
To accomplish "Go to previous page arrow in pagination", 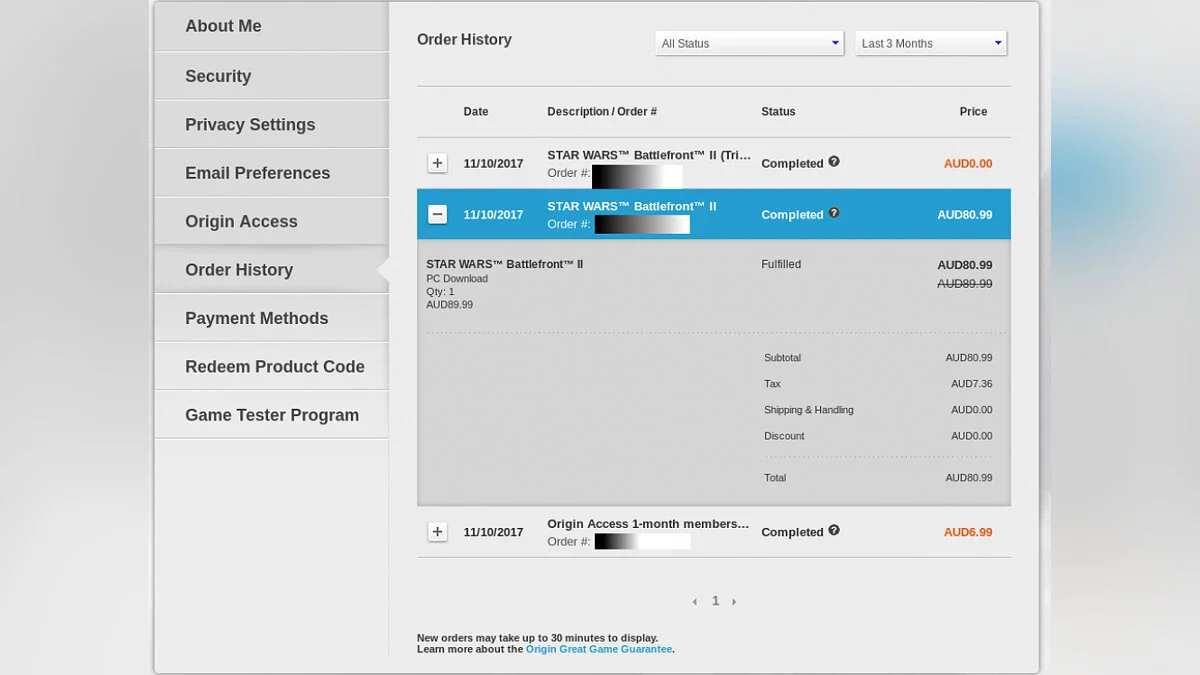I will pyautogui.click(x=695, y=602).
